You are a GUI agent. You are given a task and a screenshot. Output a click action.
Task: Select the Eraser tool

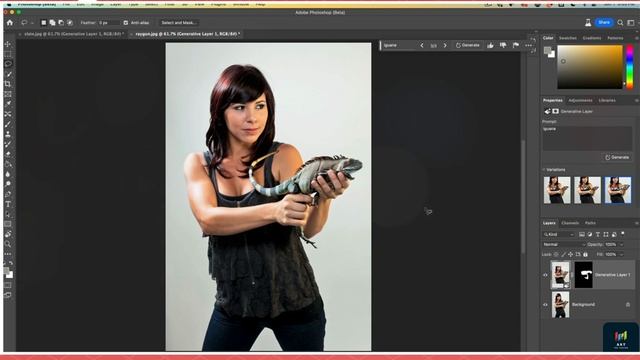point(8,154)
